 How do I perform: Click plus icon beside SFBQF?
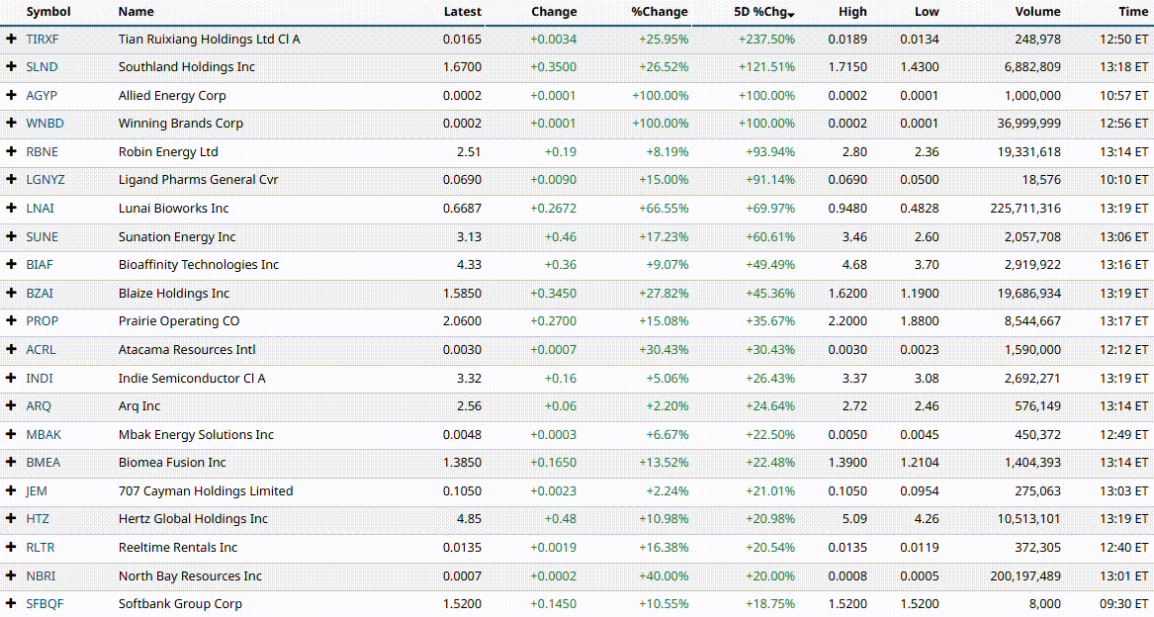(x=11, y=604)
